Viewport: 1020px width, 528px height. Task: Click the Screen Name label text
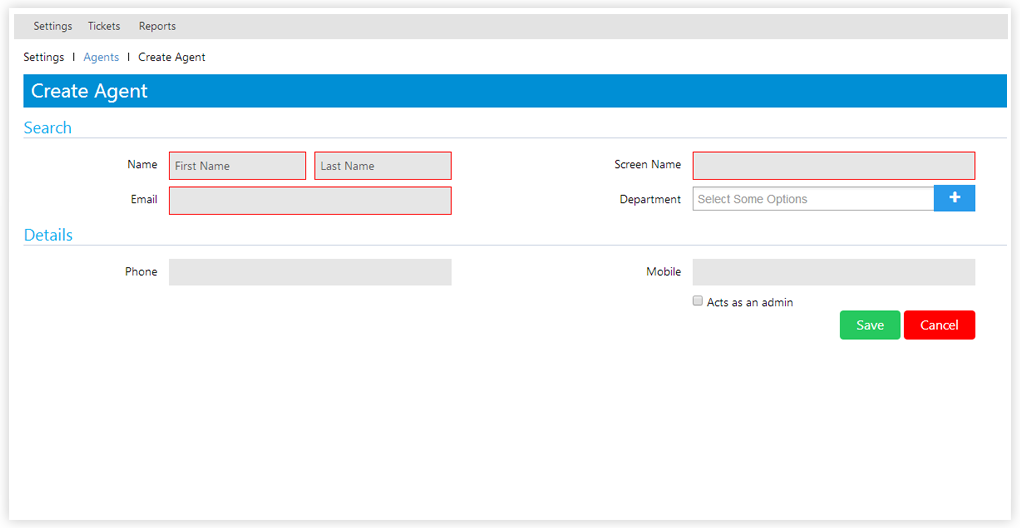(647, 164)
